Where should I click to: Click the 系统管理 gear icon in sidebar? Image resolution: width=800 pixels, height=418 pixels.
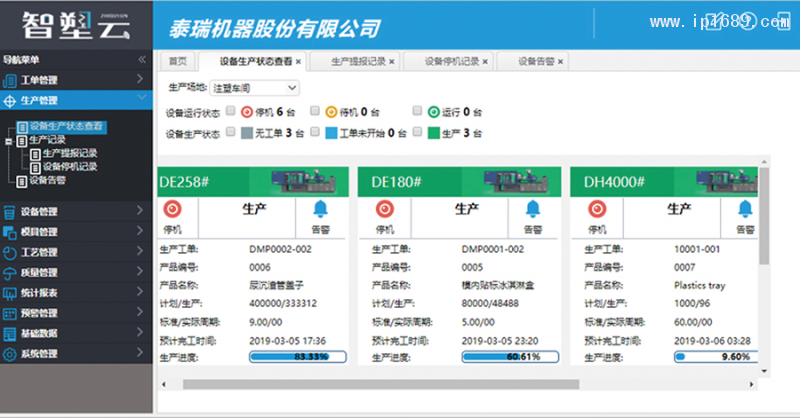[x=10, y=354]
